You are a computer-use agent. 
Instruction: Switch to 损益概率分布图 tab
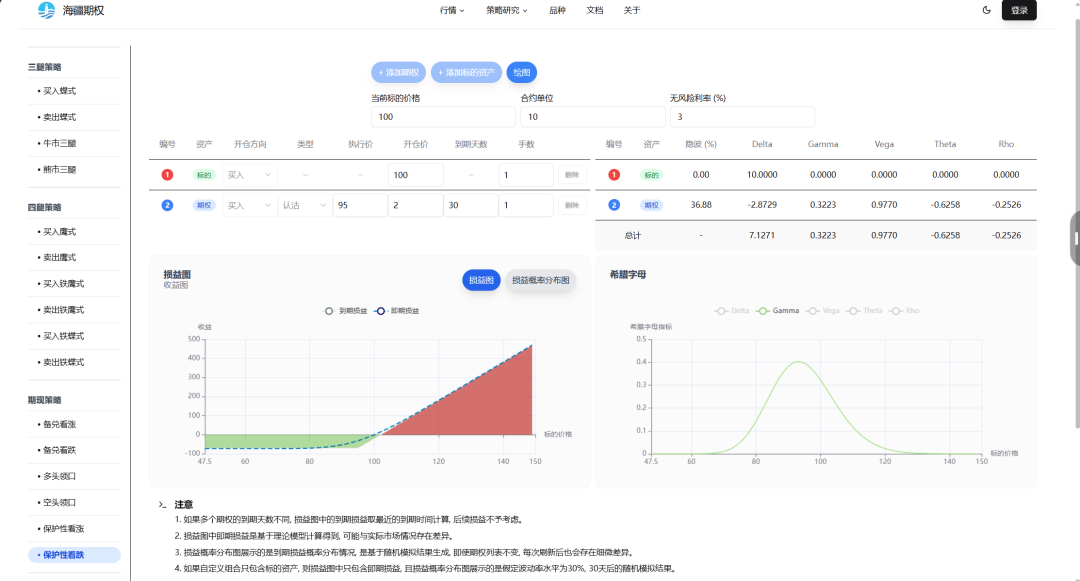pyautogui.click(x=540, y=281)
